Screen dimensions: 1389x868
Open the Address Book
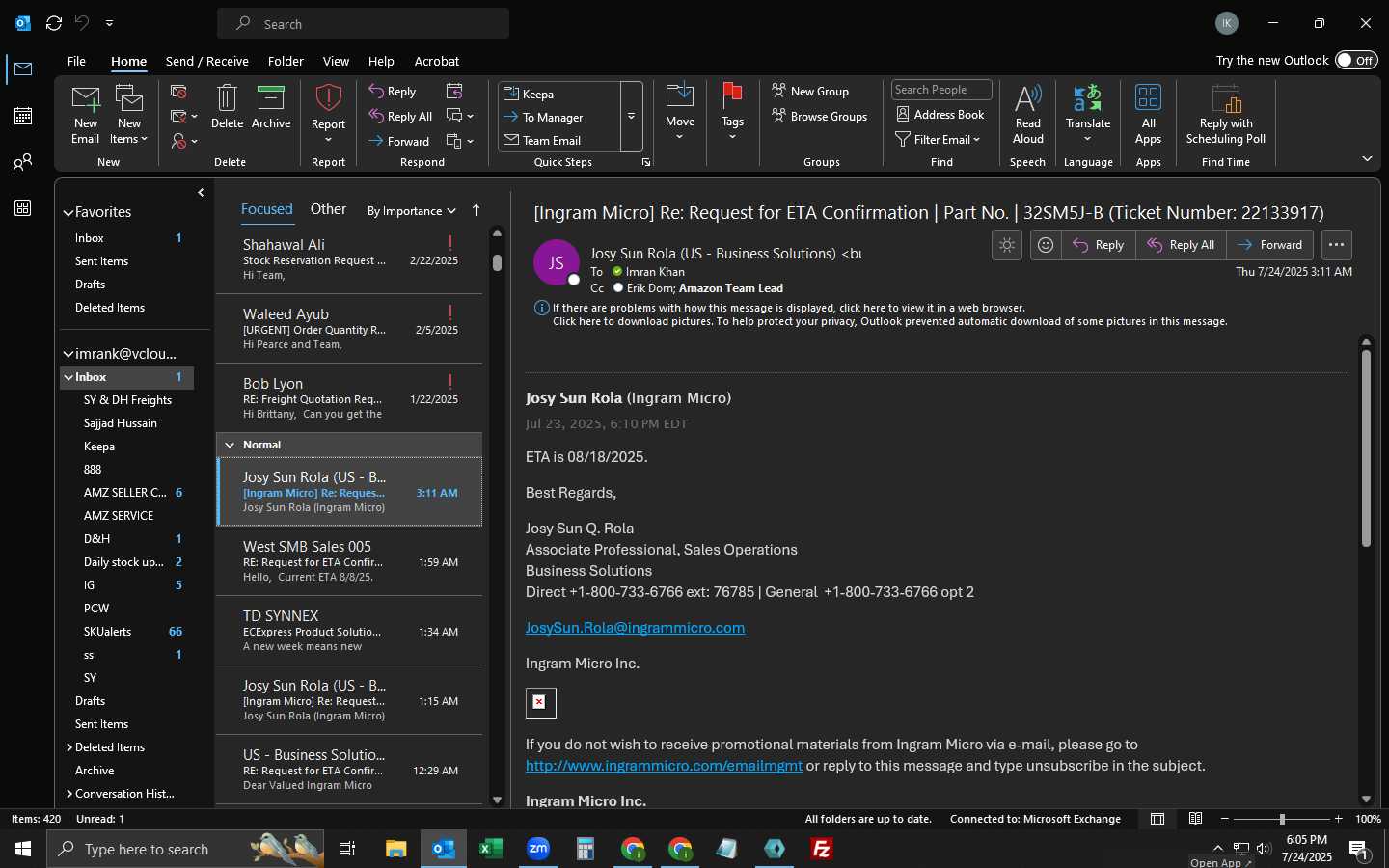940,115
